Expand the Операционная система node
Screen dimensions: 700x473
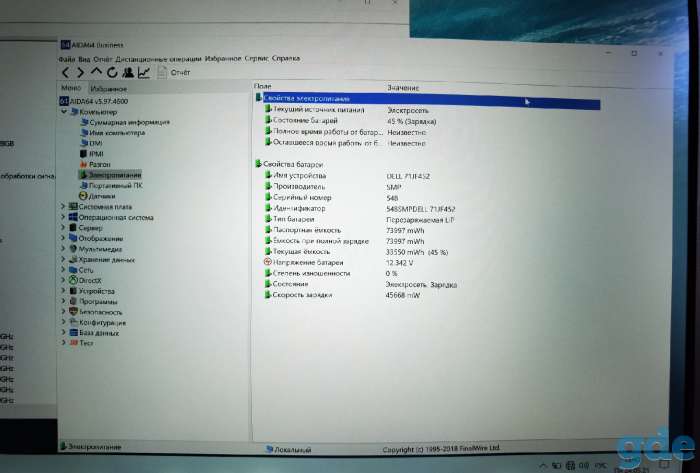[63, 217]
